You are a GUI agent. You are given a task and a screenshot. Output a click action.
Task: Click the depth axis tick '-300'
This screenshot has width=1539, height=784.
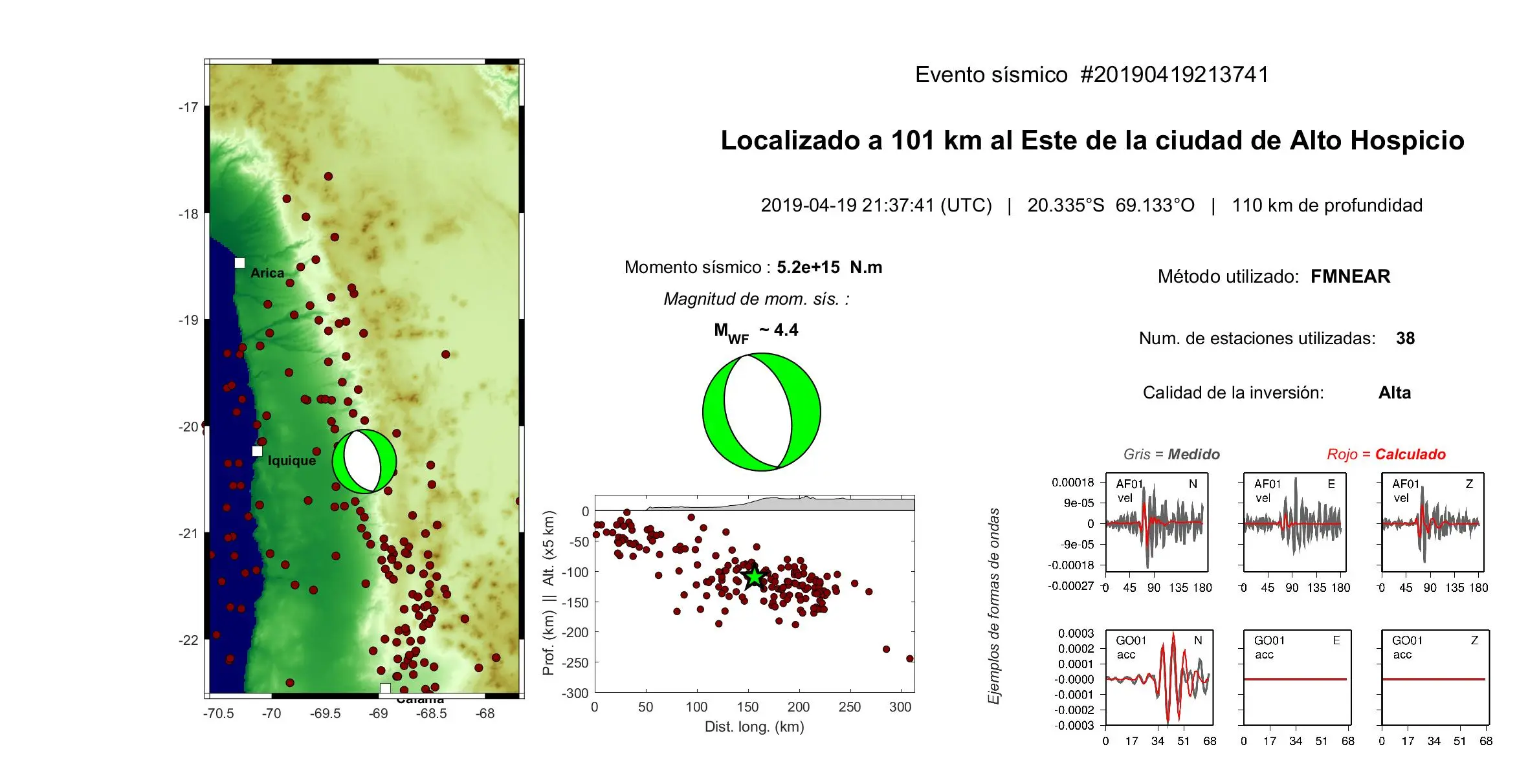tap(575, 693)
